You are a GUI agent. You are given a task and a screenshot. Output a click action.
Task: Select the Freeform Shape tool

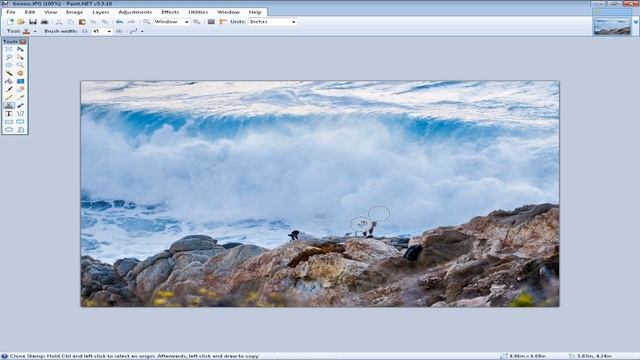[x=20, y=130]
